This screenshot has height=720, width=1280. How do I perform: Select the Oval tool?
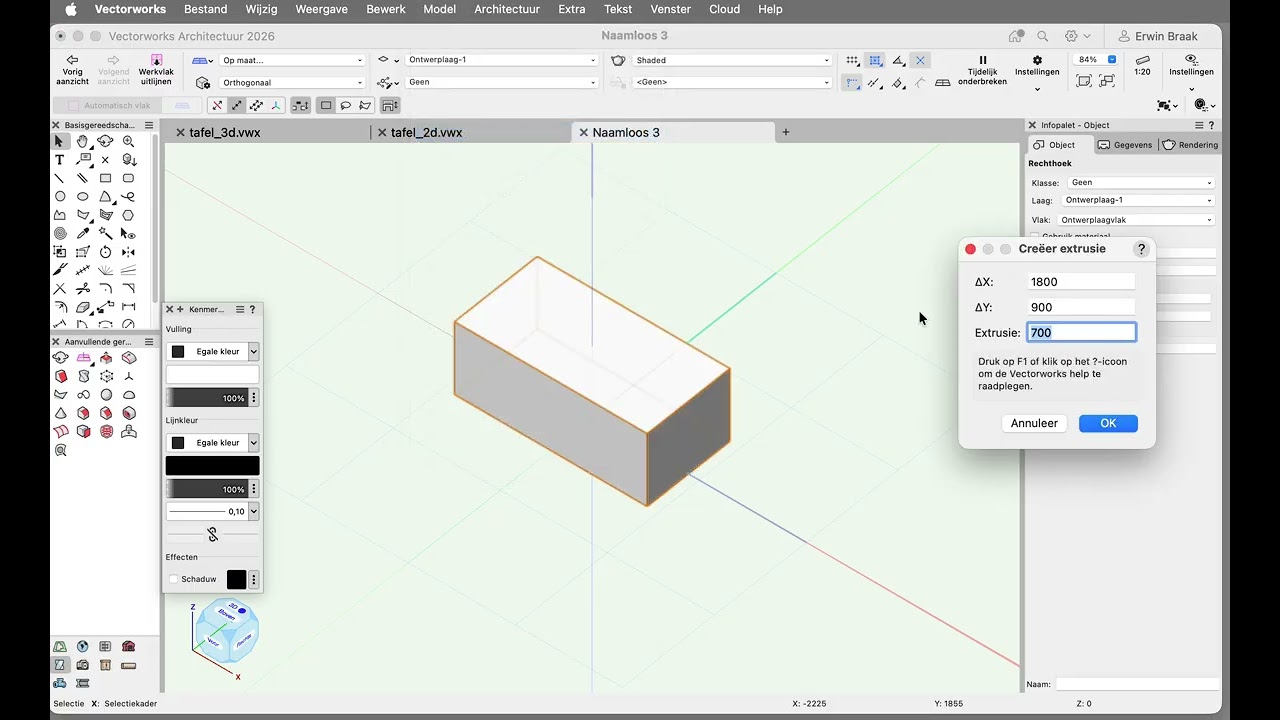(x=82, y=197)
